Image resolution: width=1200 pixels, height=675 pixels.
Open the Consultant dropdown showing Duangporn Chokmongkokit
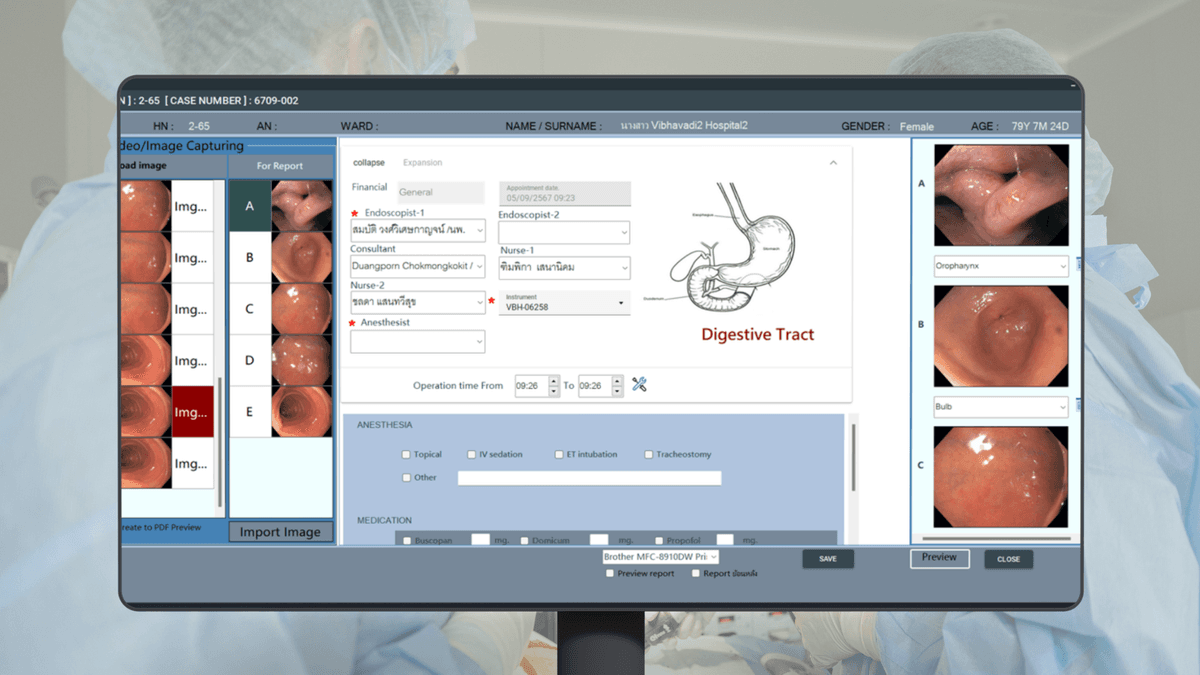click(418, 266)
